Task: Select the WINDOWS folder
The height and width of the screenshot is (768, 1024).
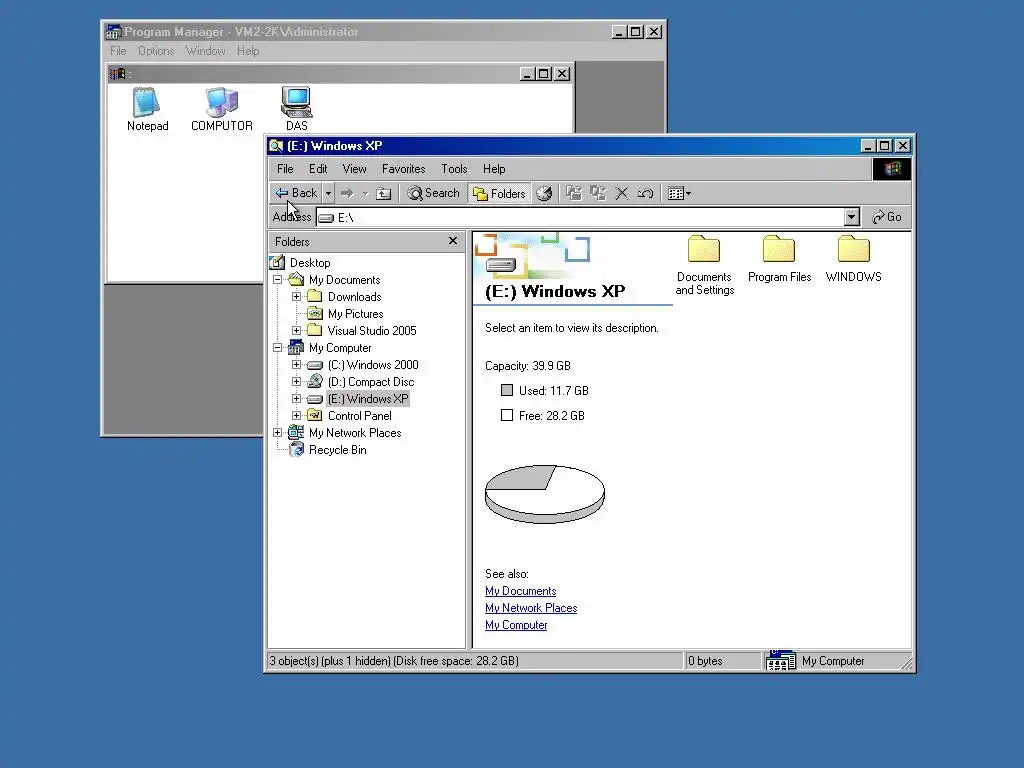Action: pyautogui.click(x=854, y=259)
